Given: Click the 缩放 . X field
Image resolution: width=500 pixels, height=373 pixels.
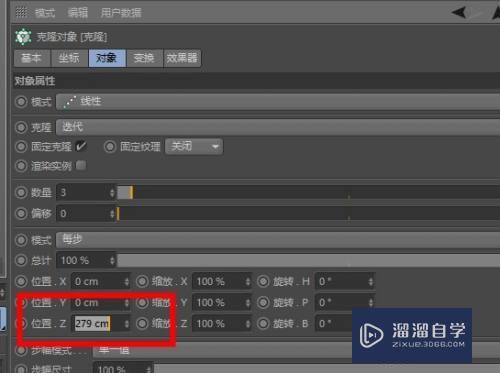Looking at the screenshot, I should pyautogui.click(x=222, y=281).
